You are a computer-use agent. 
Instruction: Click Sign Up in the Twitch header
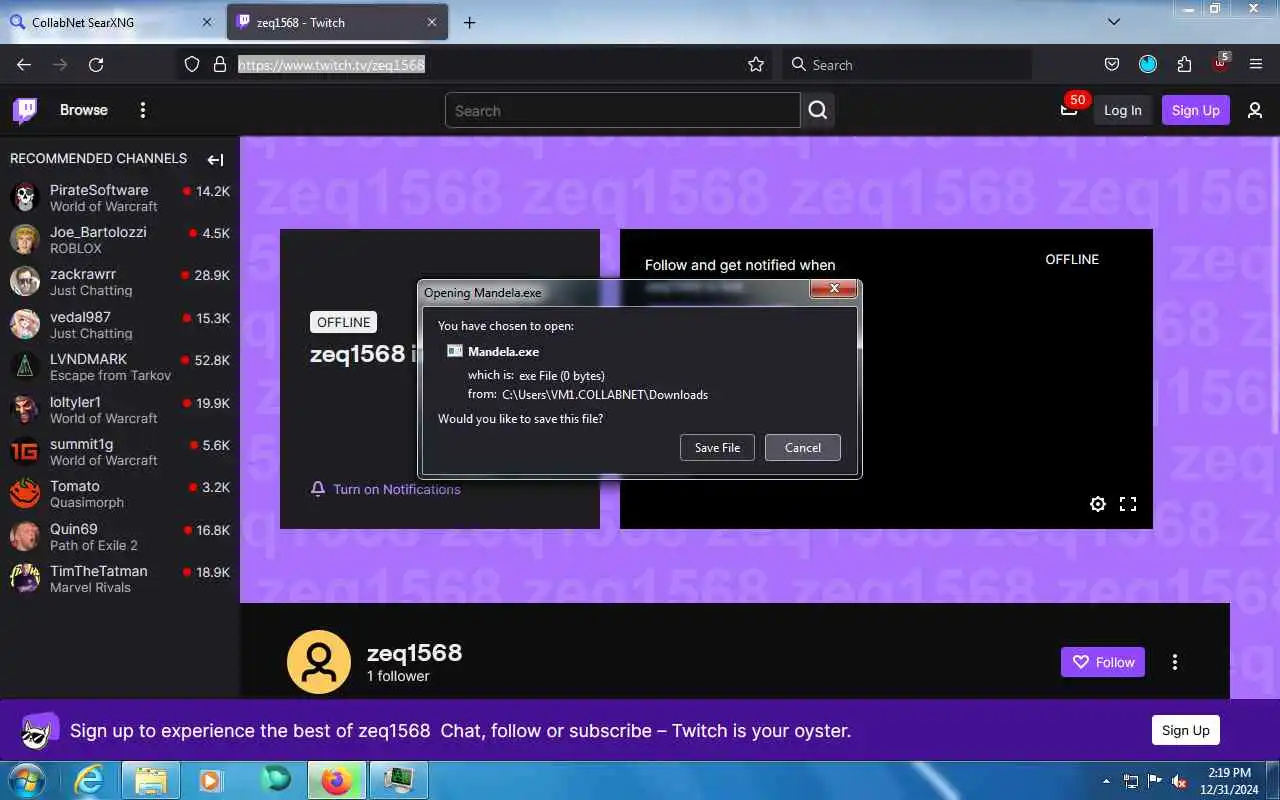pos(1196,110)
